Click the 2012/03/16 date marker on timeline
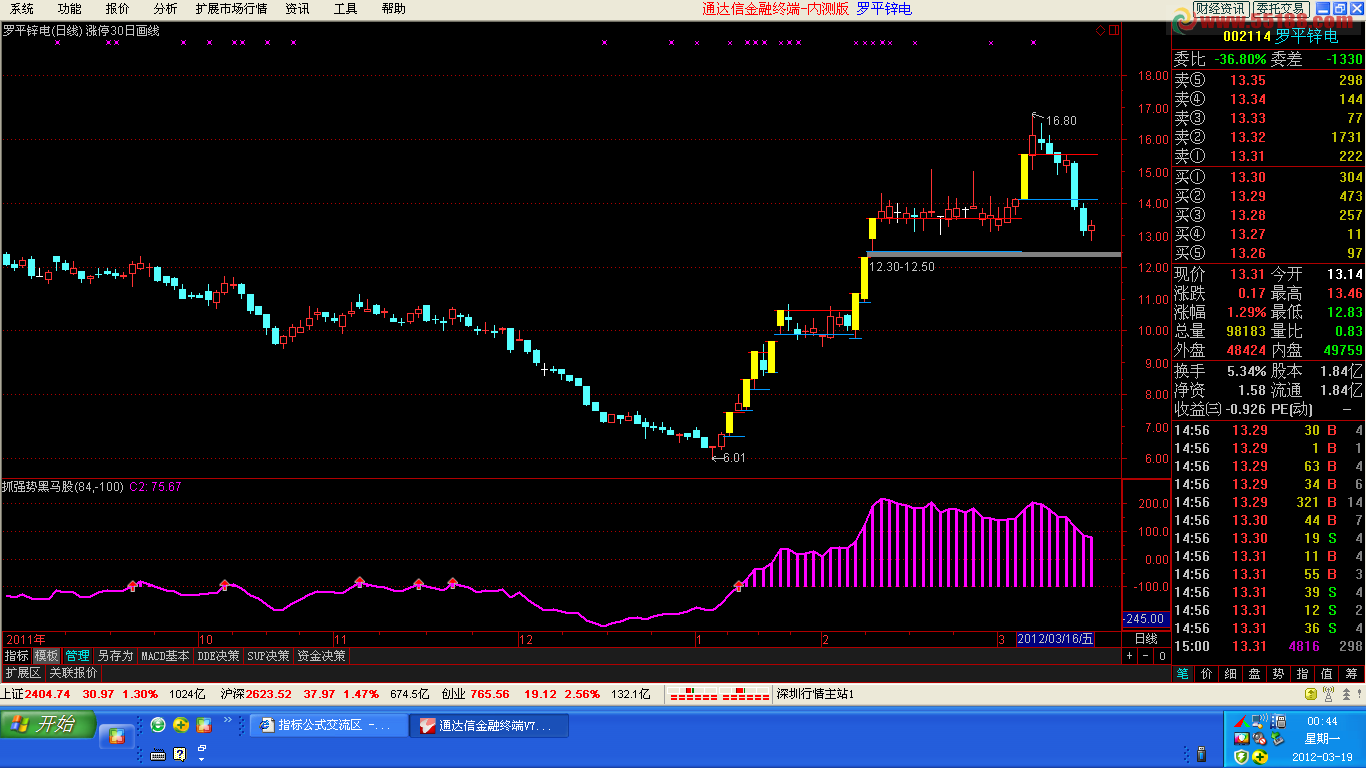Viewport: 1366px width, 768px height. (x=1055, y=638)
